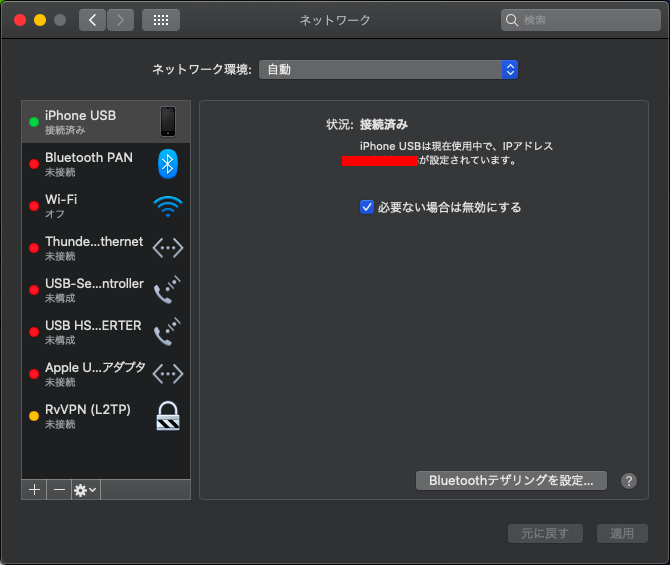Select the Apple U...アダプタ service
This screenshot has height=565, width=670.
click(106, 374)
